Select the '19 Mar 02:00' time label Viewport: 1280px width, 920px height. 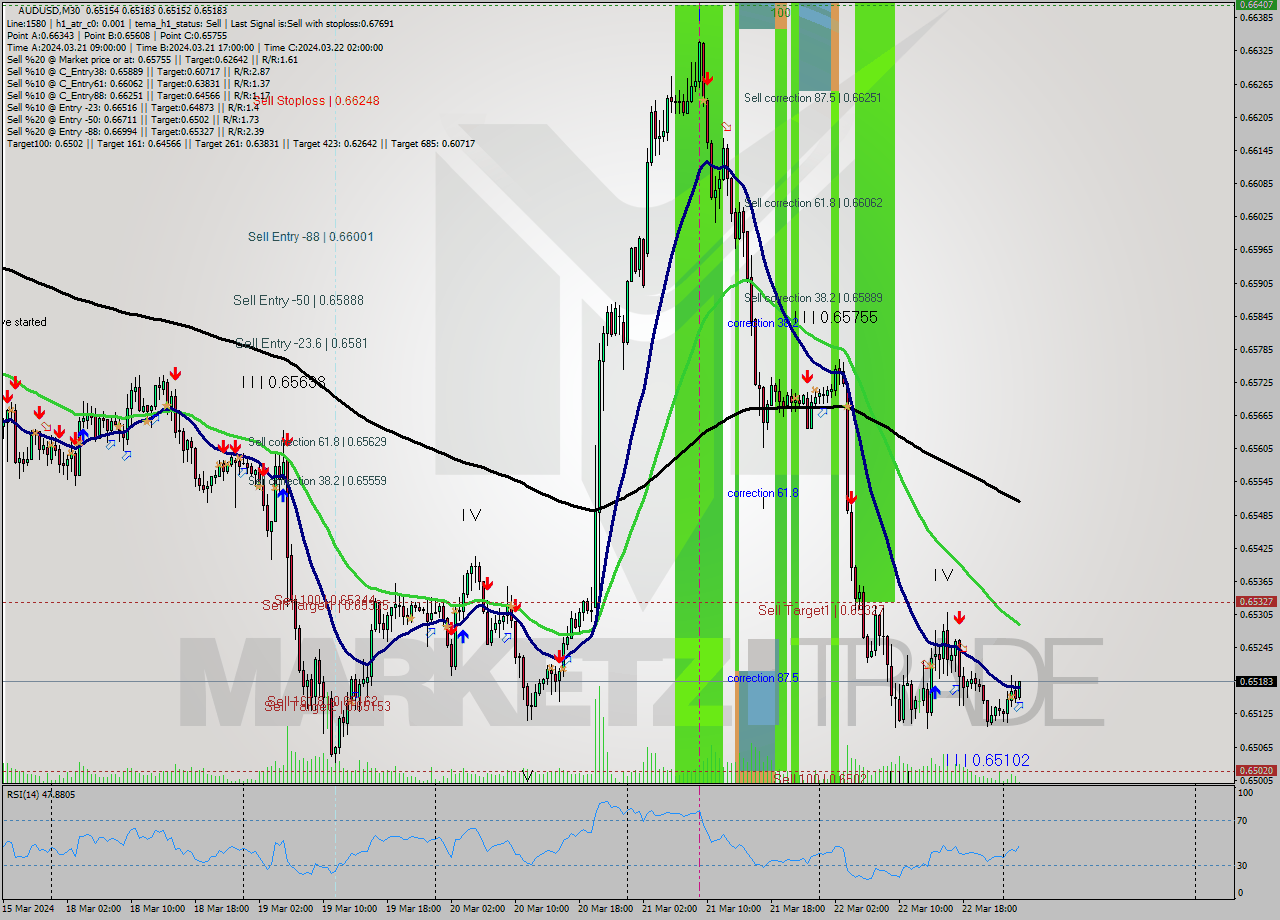(x=286, y=909)
